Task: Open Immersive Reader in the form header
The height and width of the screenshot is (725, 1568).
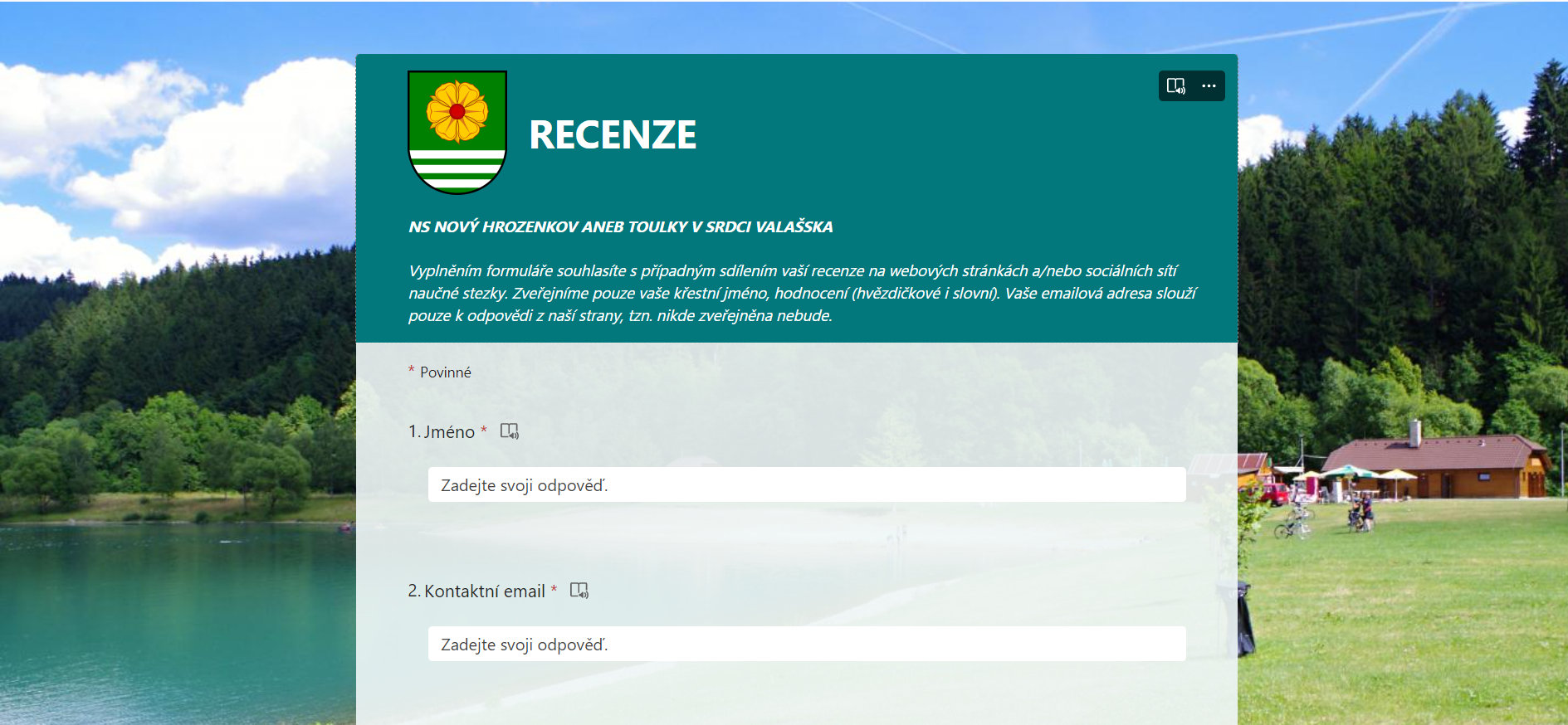Action: [1175, 86]
